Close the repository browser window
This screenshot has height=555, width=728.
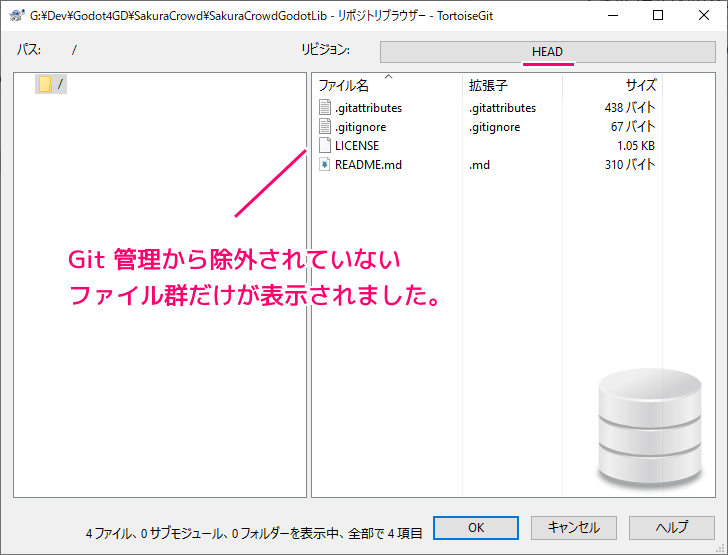(704, 15)
